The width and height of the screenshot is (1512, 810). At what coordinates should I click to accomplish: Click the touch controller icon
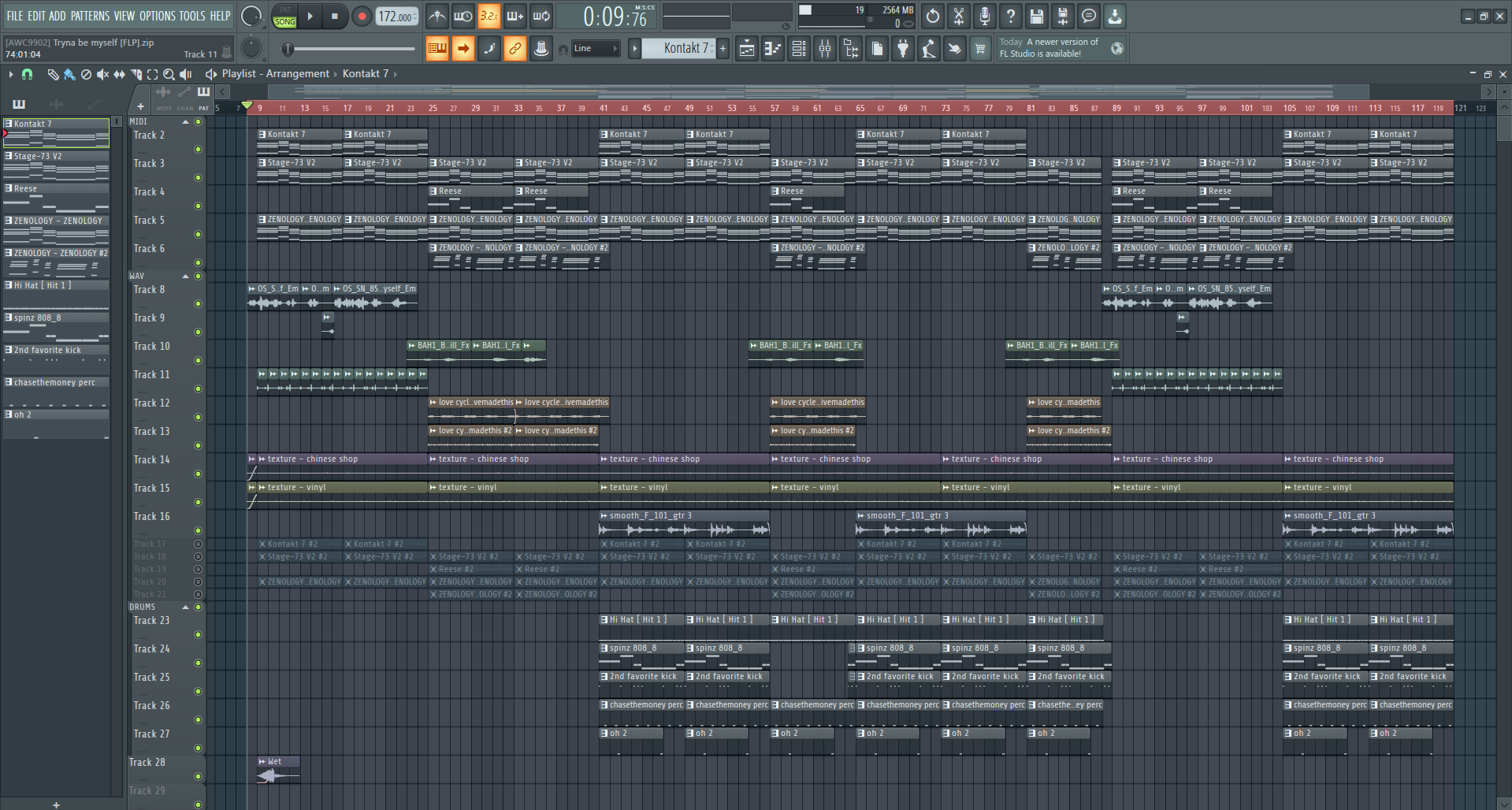[x=955, y=49]
